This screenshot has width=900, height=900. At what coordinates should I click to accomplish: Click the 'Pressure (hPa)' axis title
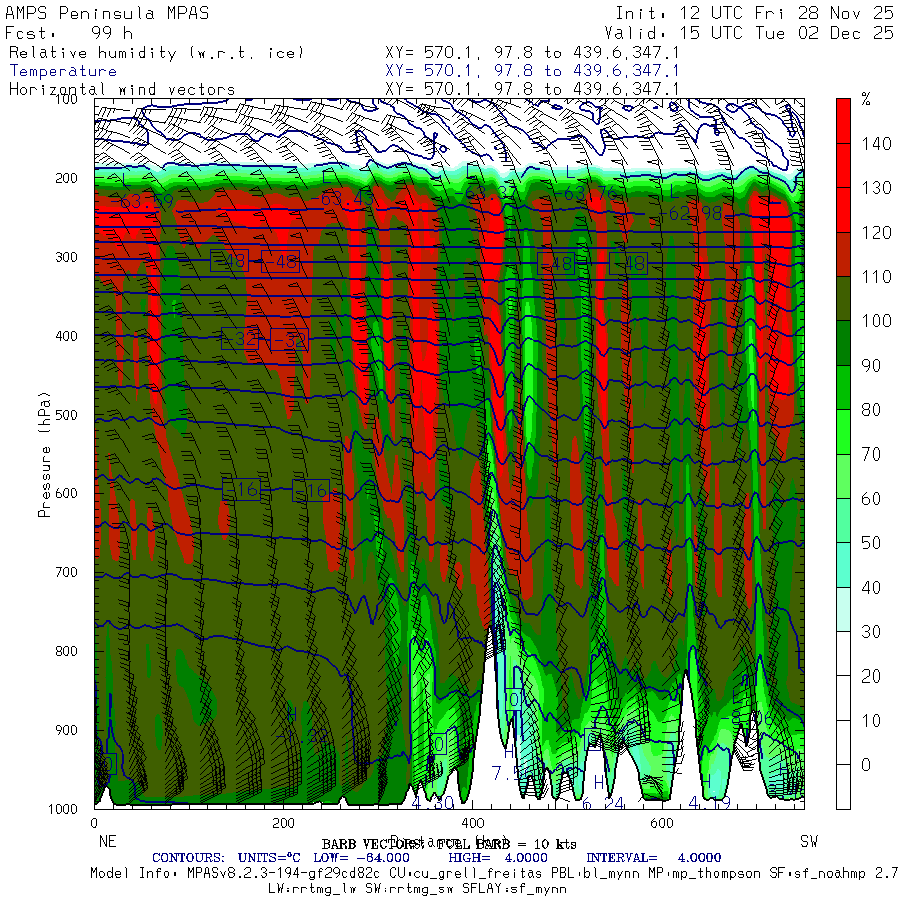(x=44, y=455)
